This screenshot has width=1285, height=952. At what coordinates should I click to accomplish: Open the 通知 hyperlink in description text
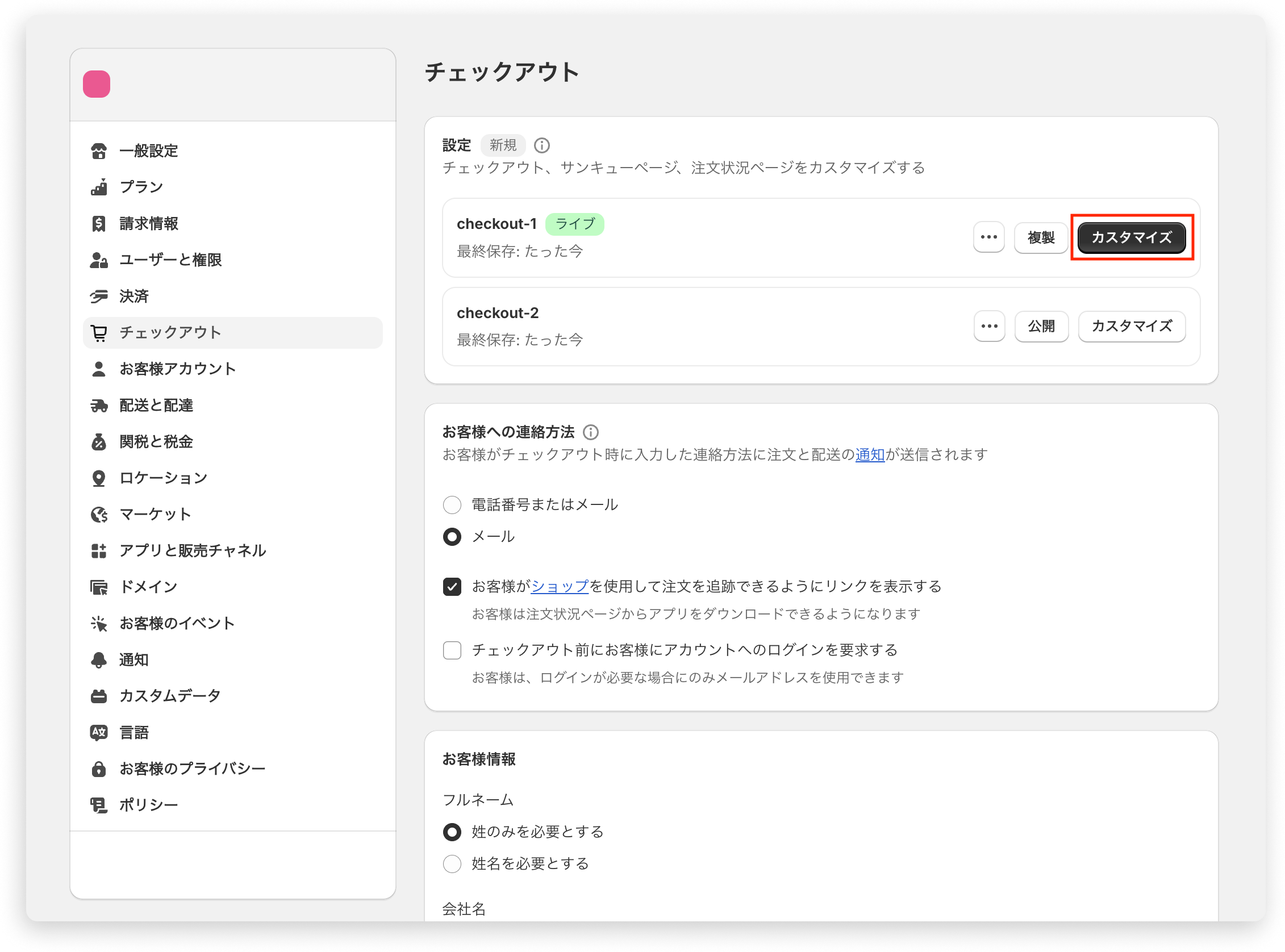pyautogui.click(x=869, y=454)
